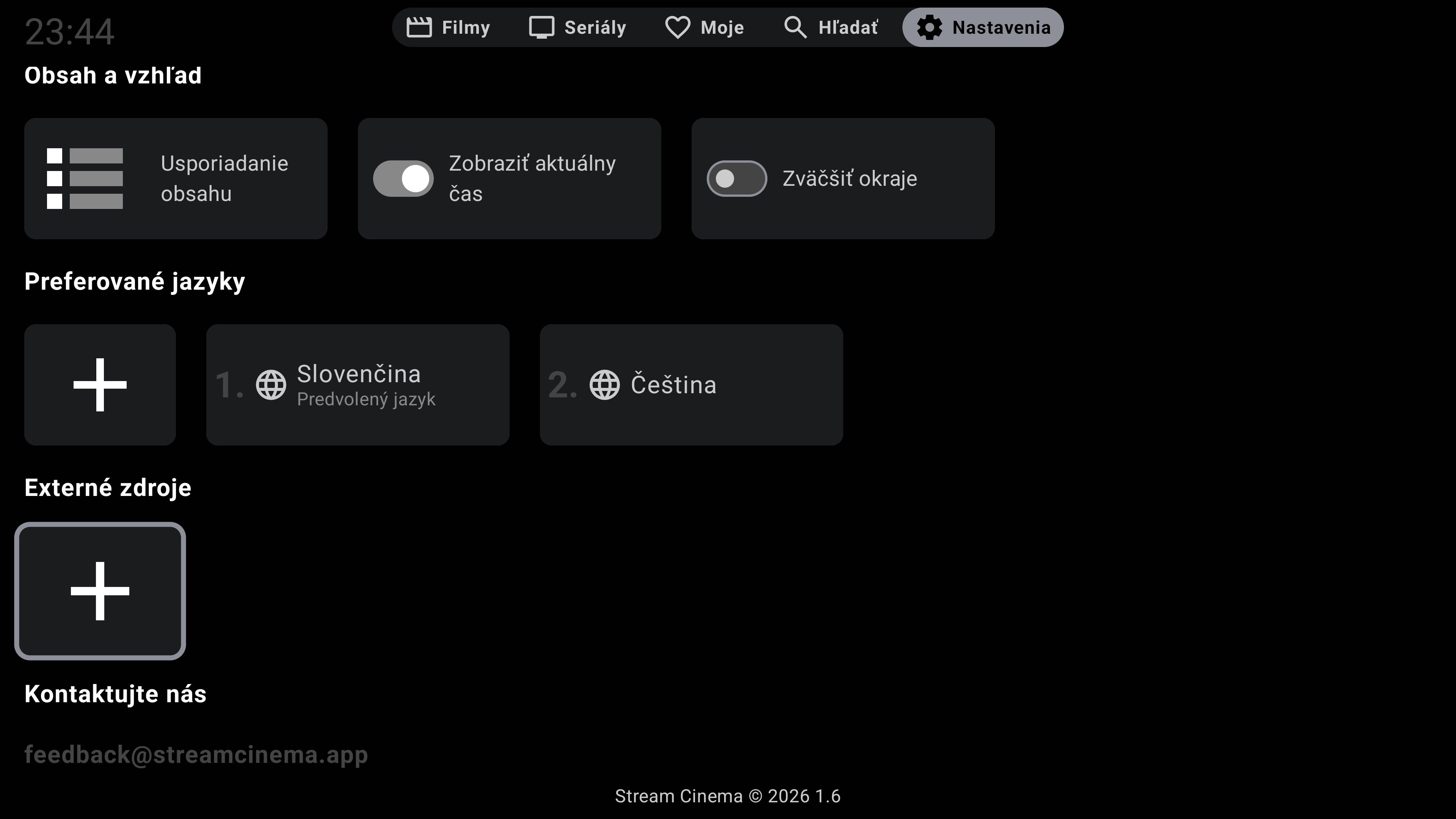Screen dimensions: 1456x819
Task: Click the globe icon beside Slovenčina
Action: tap(271, 385)
